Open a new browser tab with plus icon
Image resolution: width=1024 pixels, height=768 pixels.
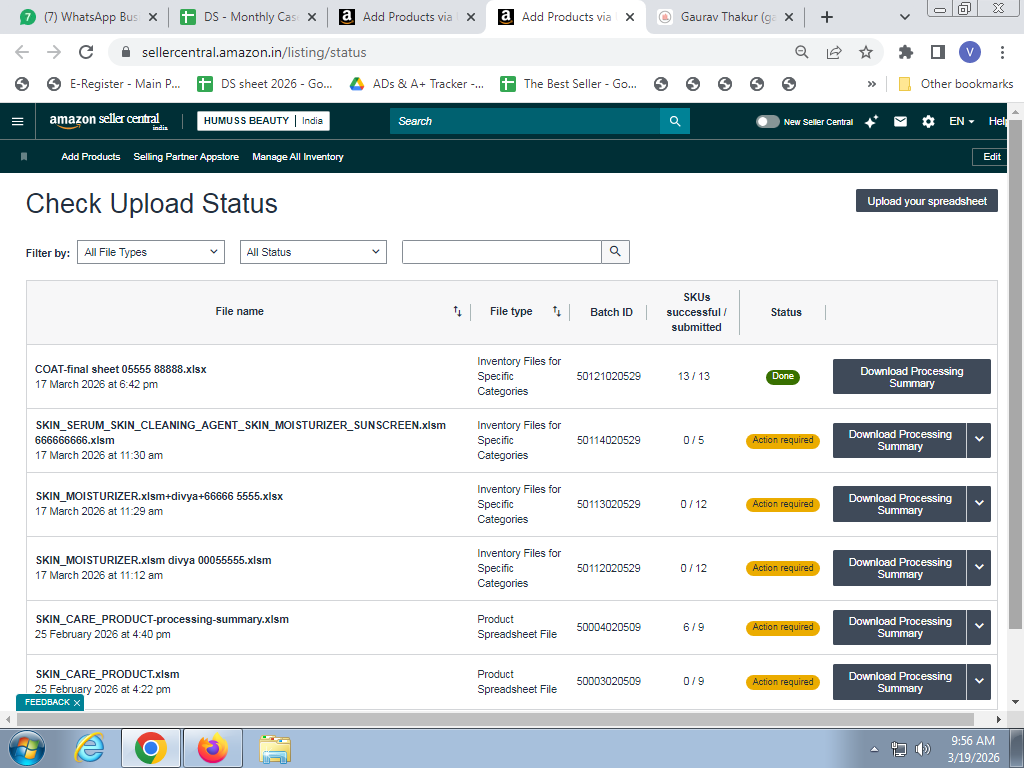click(827, 17)
